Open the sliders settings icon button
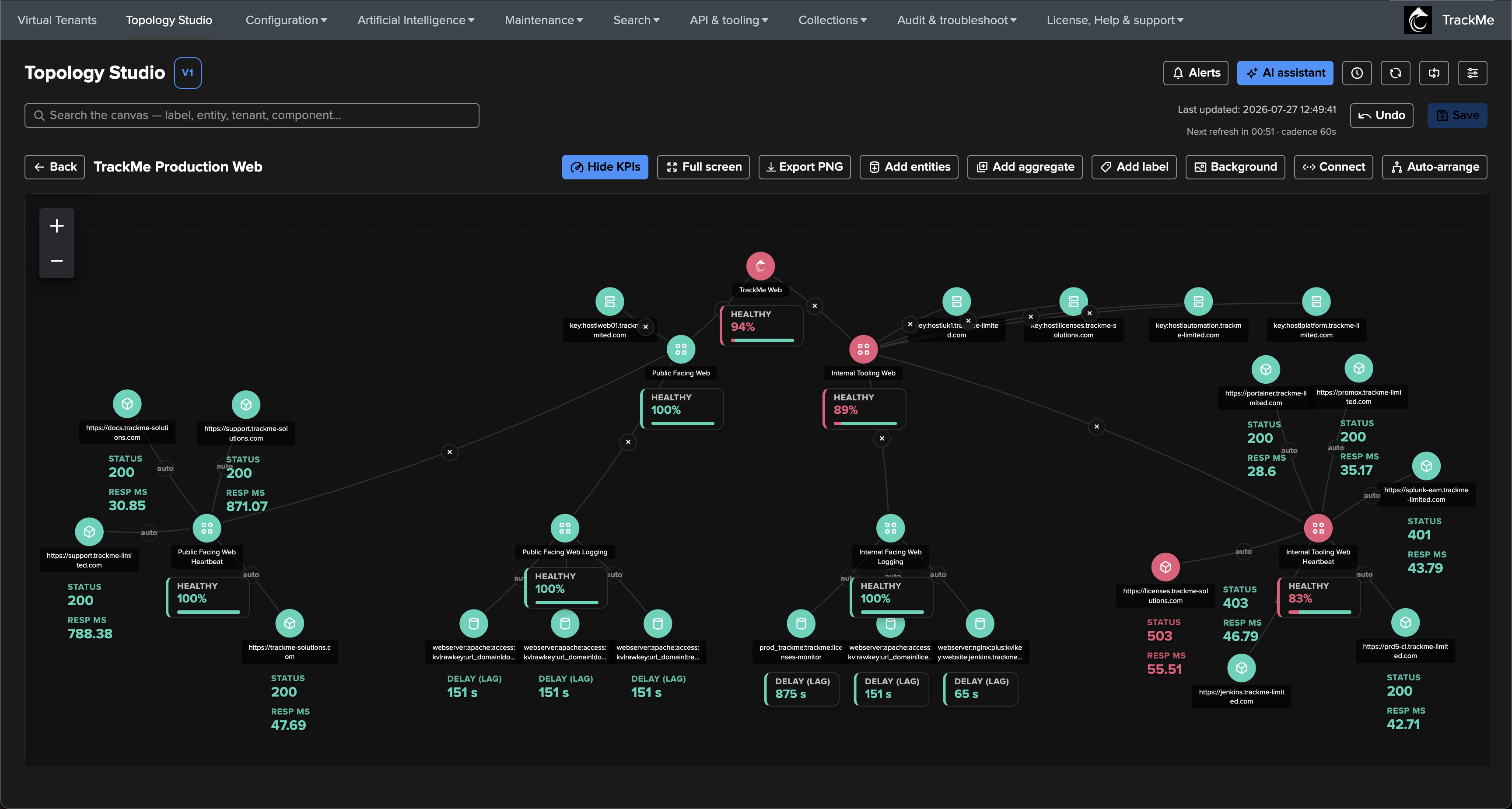Screen dimensions: 1512x809 tap(1472, 73)
